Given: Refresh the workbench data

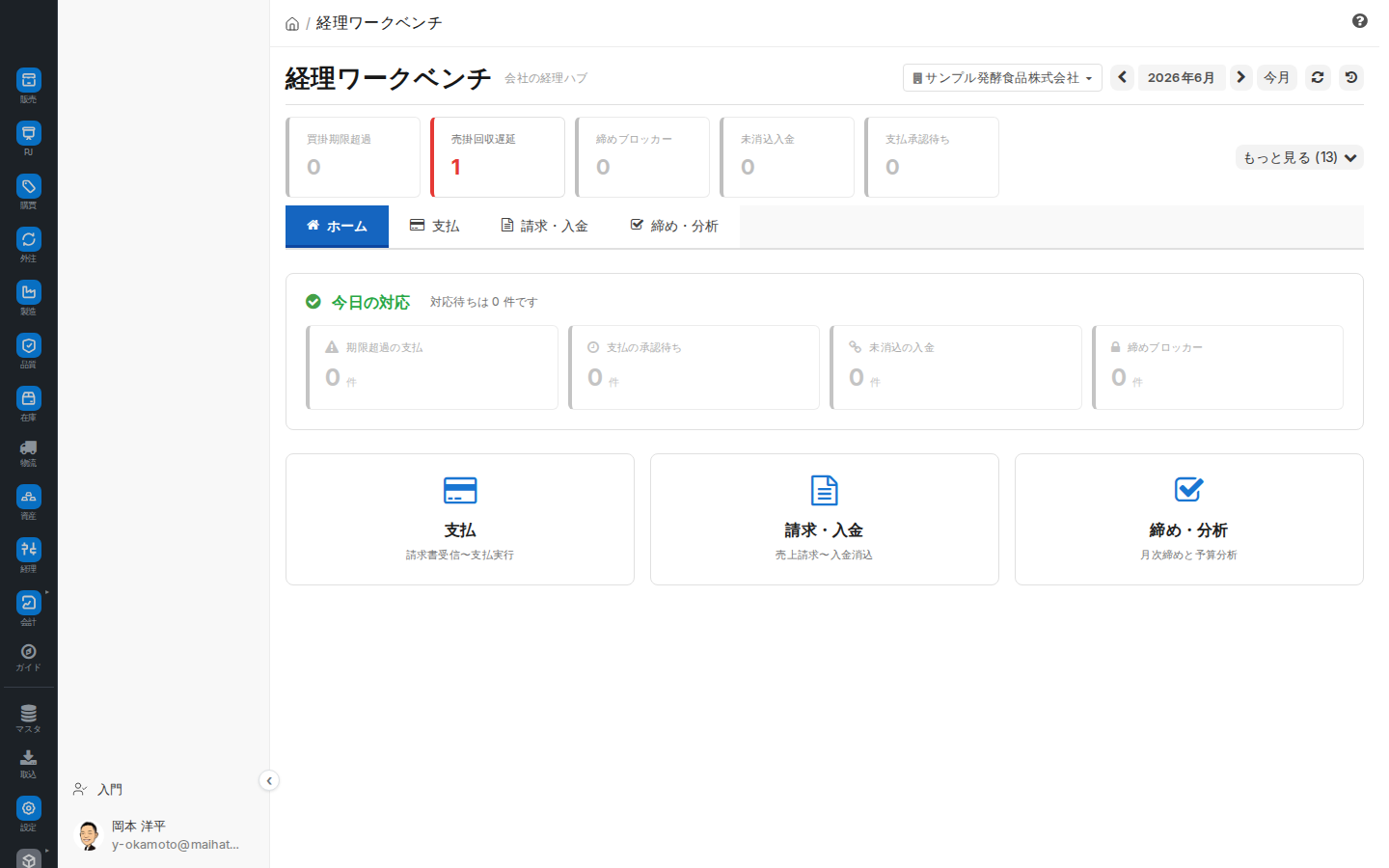Looking at the screenshot, I should coord(1318,77).
